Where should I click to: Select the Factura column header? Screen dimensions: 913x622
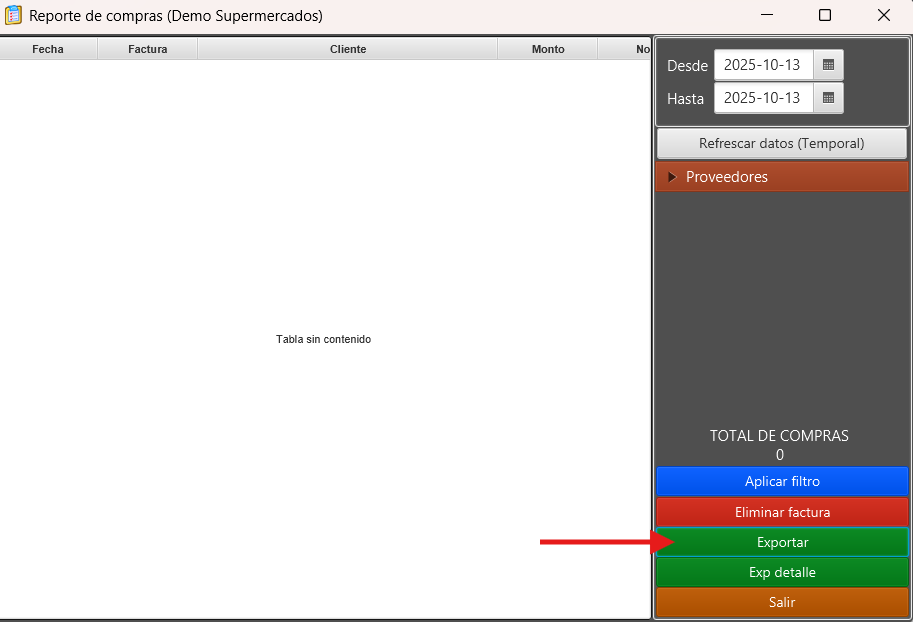coord(148,49)
